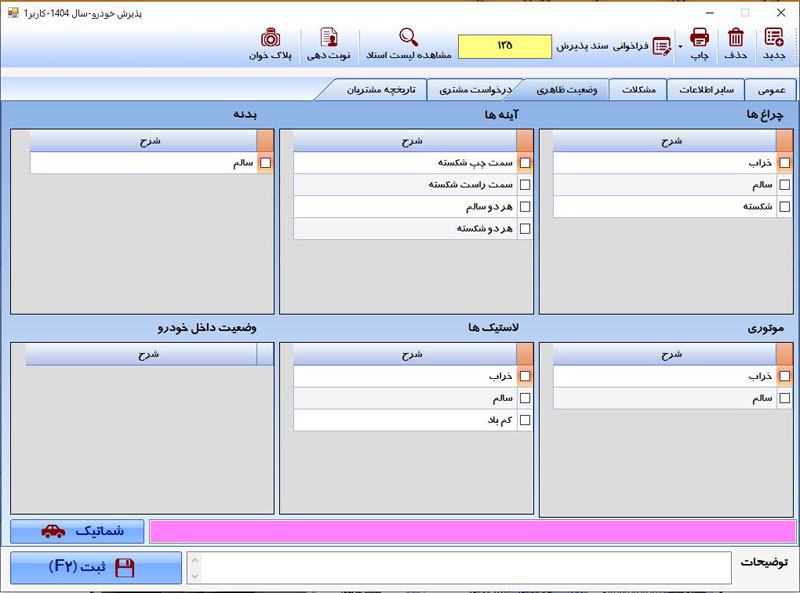Click the app icon in title bar
Viewport: 800px width, 593px height.
(x=13, y=13)
